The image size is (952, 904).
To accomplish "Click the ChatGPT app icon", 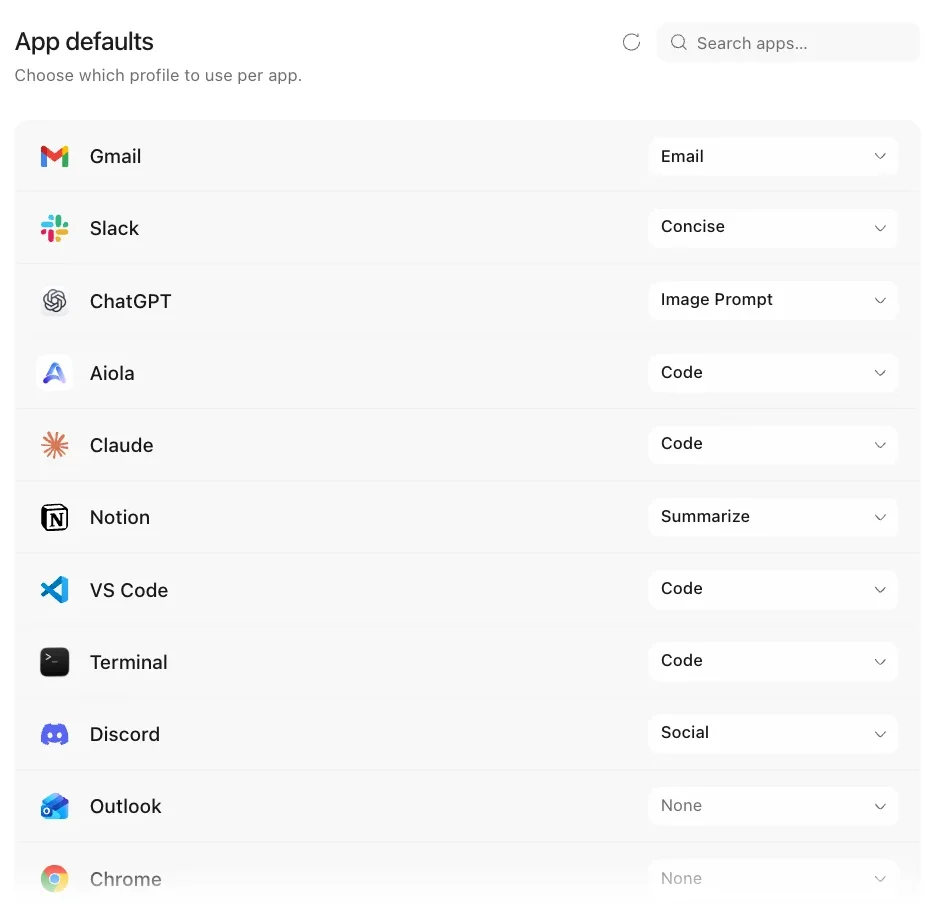I will click(55, 301).
